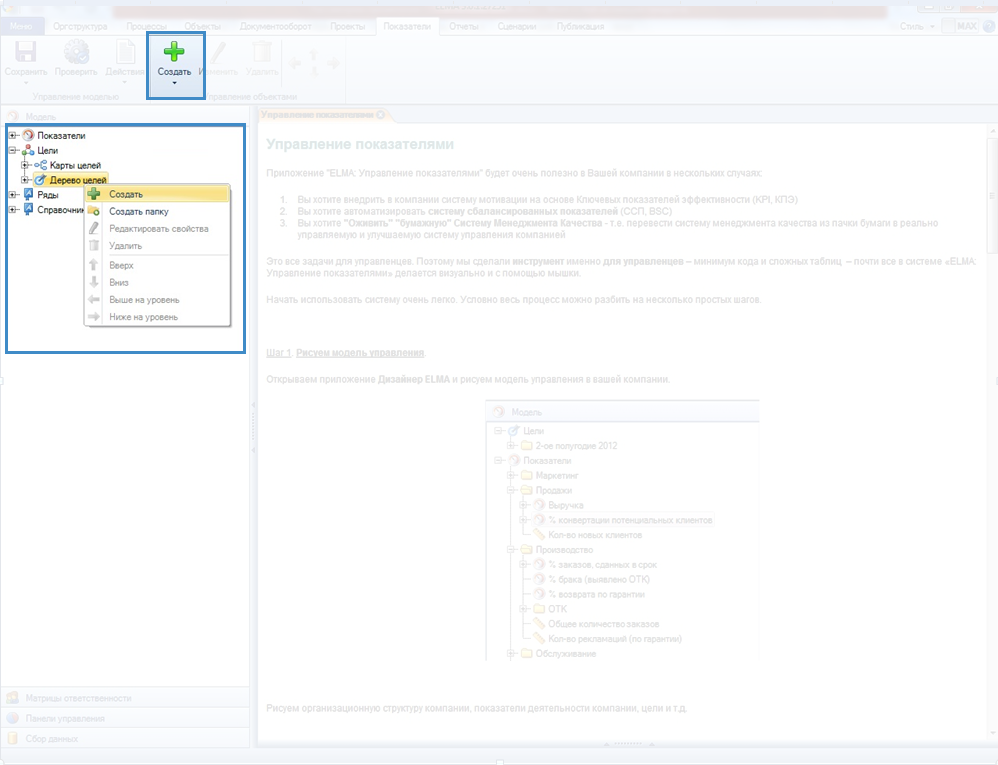
Task: Collapse the Цели tree node
Action: (x=12, y=150)
